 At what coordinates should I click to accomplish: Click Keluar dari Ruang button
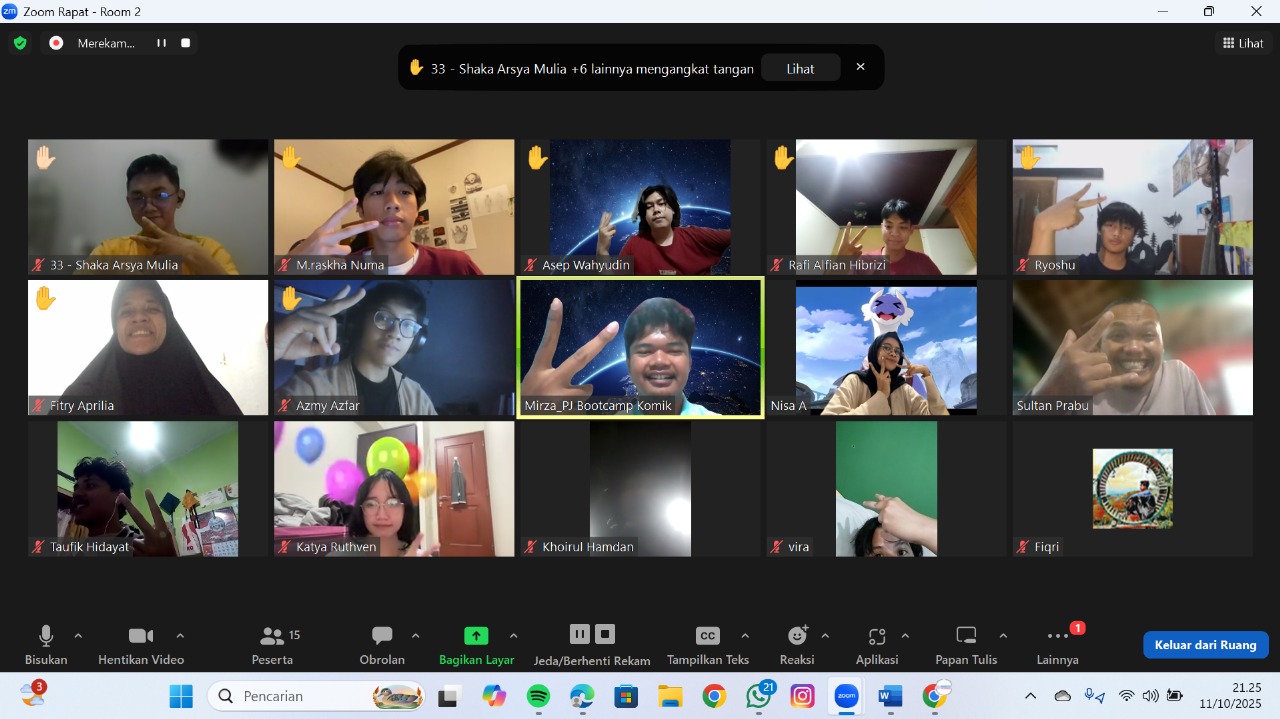click(x=1205, y=645)
